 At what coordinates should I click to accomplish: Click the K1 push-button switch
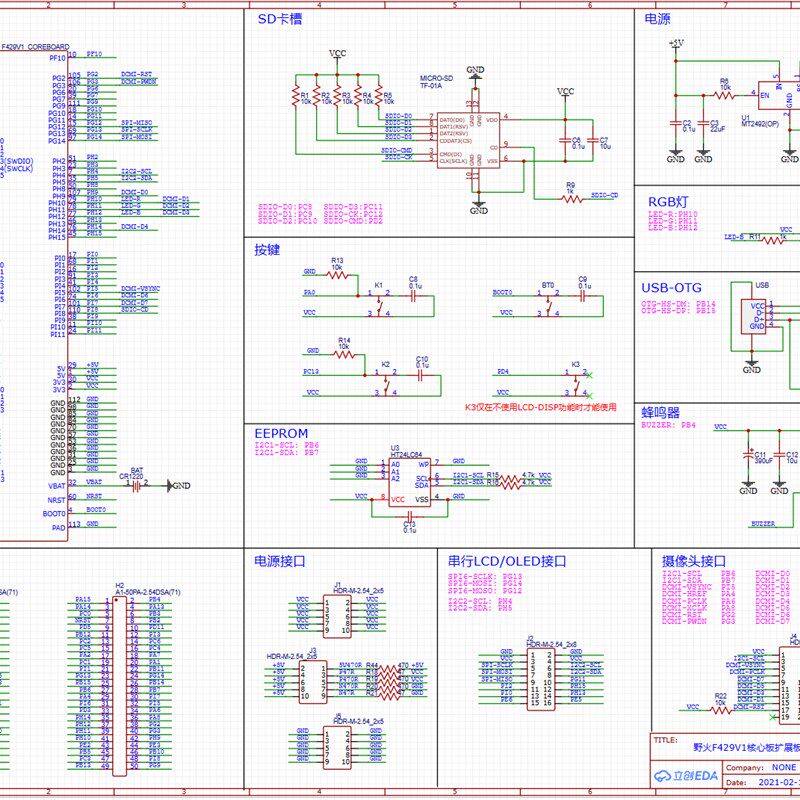click(x=379, y=305)
